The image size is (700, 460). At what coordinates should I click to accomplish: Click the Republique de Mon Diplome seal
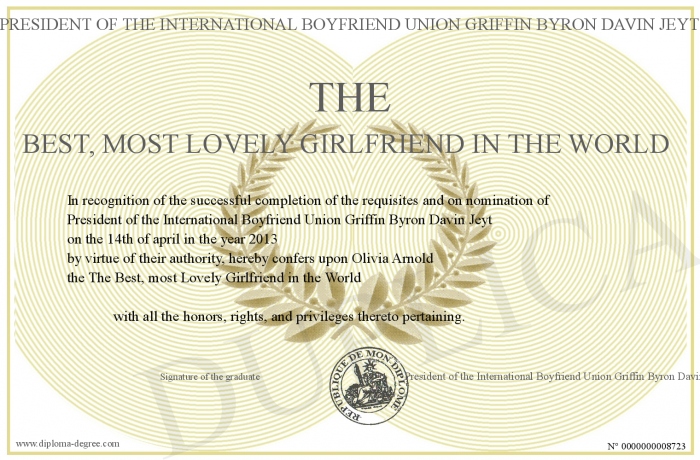pyautogui.click(x=369, y=386)
